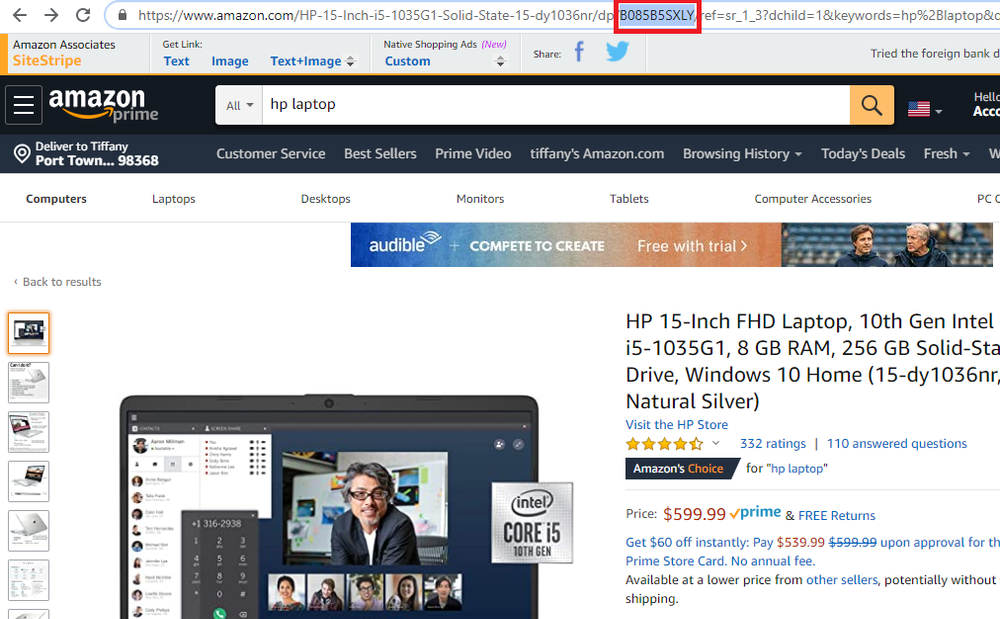Screen dimensions: 1000x619
Task: Open the search category All dropdown
Action: 239,105
